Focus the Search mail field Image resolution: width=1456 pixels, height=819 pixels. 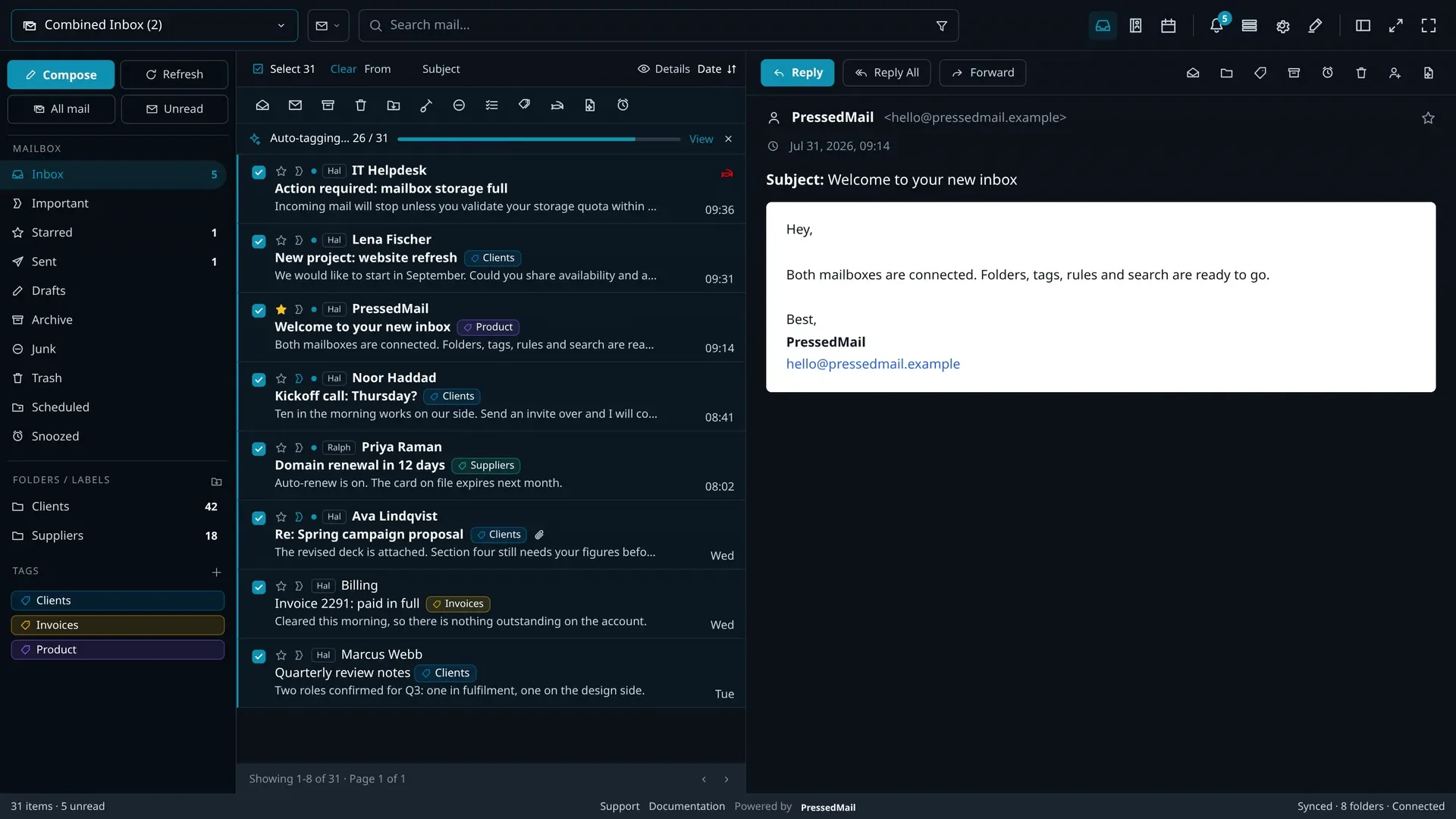point(658,25)
